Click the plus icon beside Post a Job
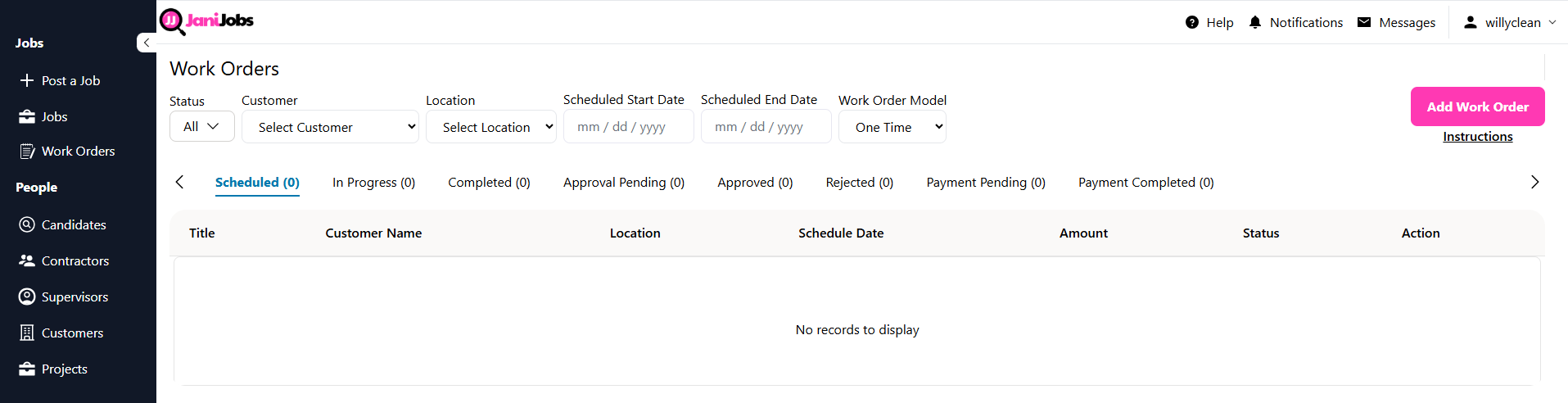This screenshot has width=1568, height=403. pyautogui.click(x=27, y=80)
